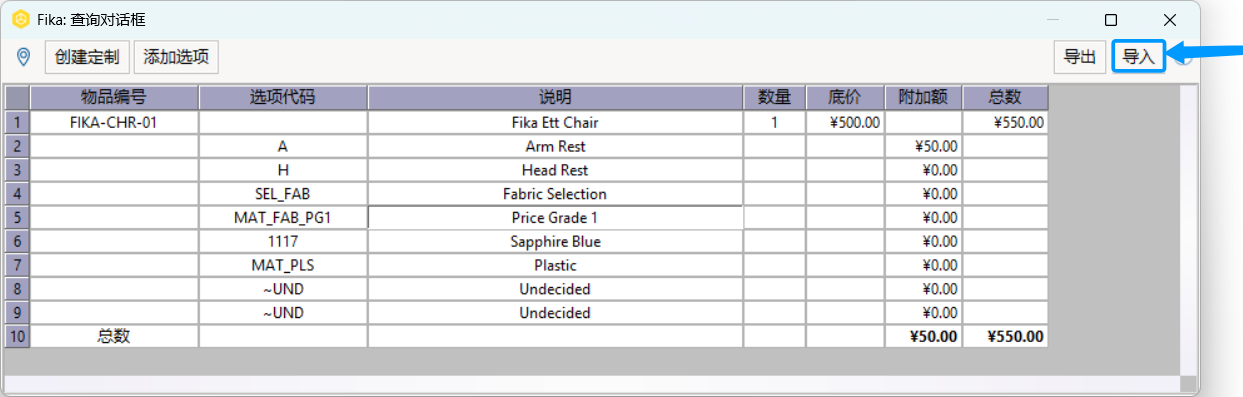Select the 选项代码 column header
This screenshot has height=397, width=1243.
coord(283,97)
